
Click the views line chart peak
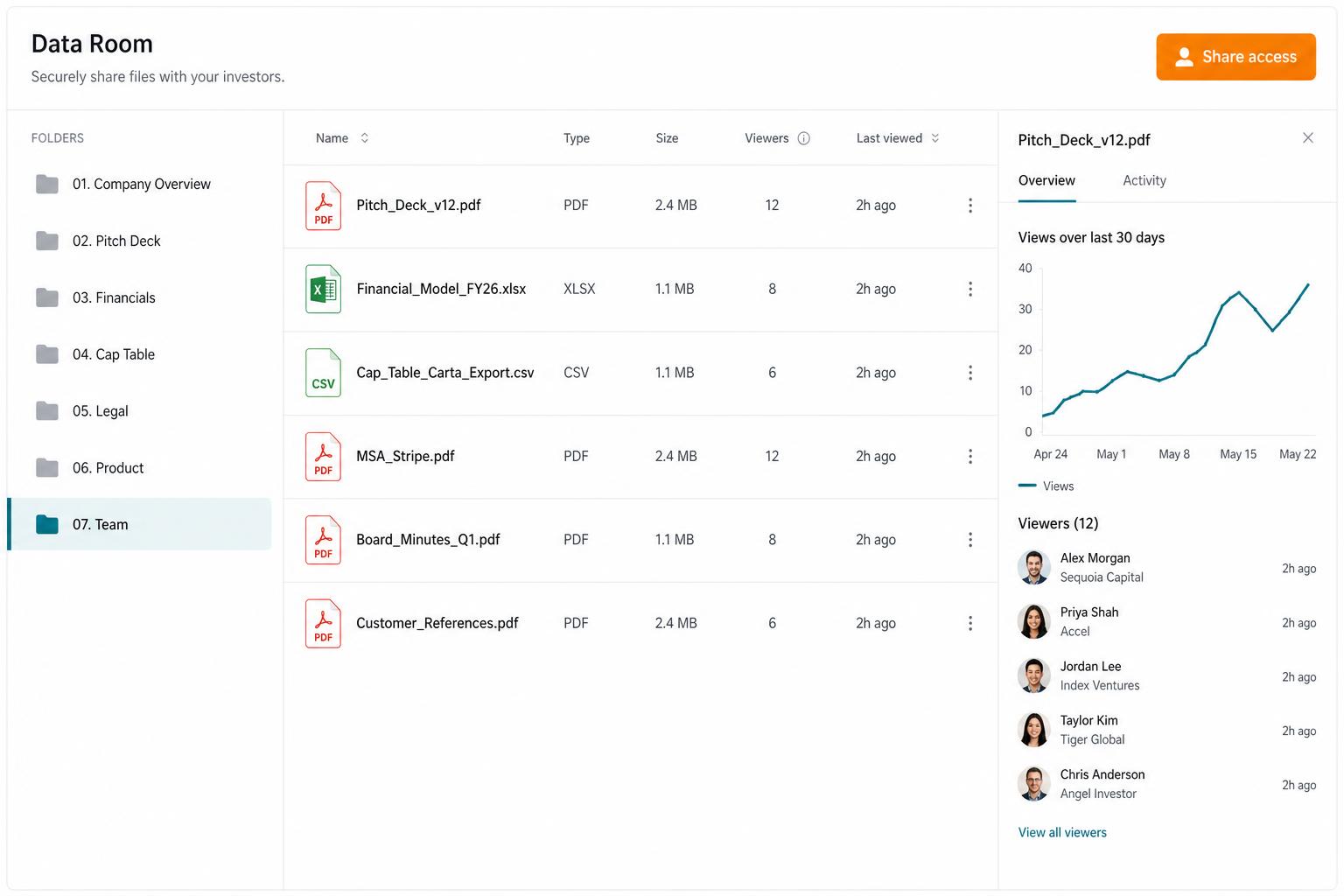(x=1308, y=284)
